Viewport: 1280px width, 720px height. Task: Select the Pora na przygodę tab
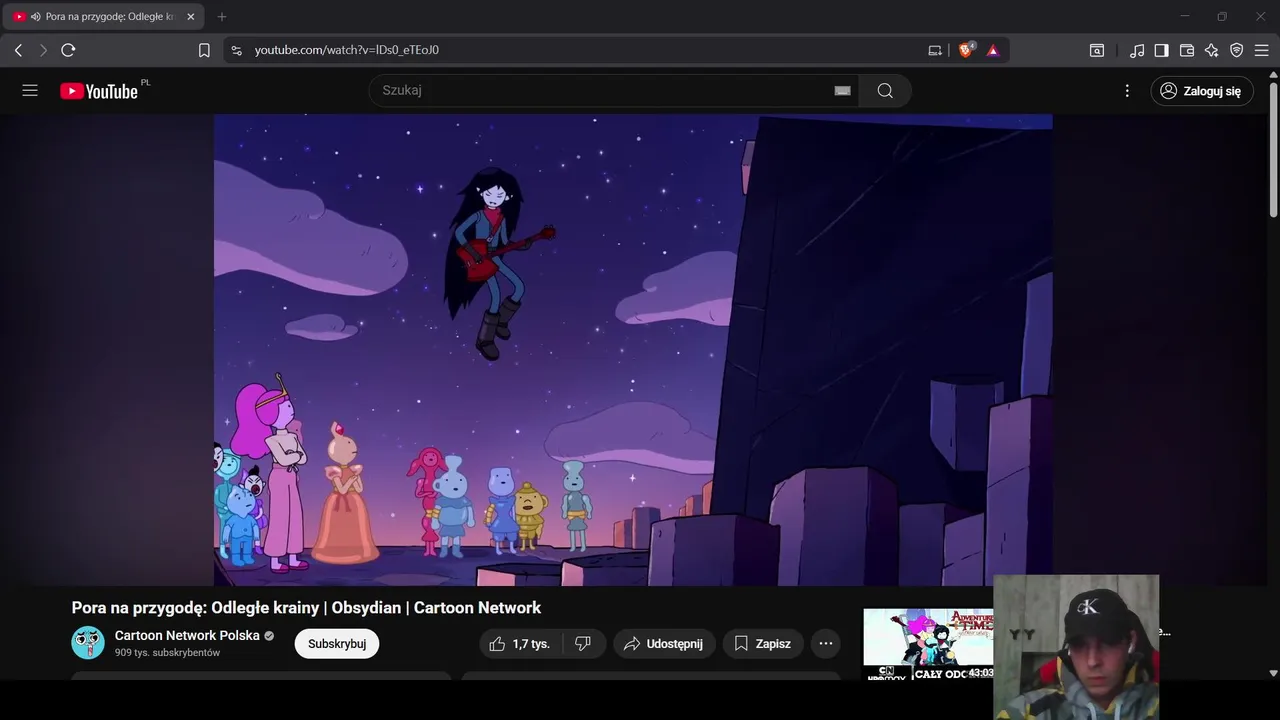click(x=104, y=17)
